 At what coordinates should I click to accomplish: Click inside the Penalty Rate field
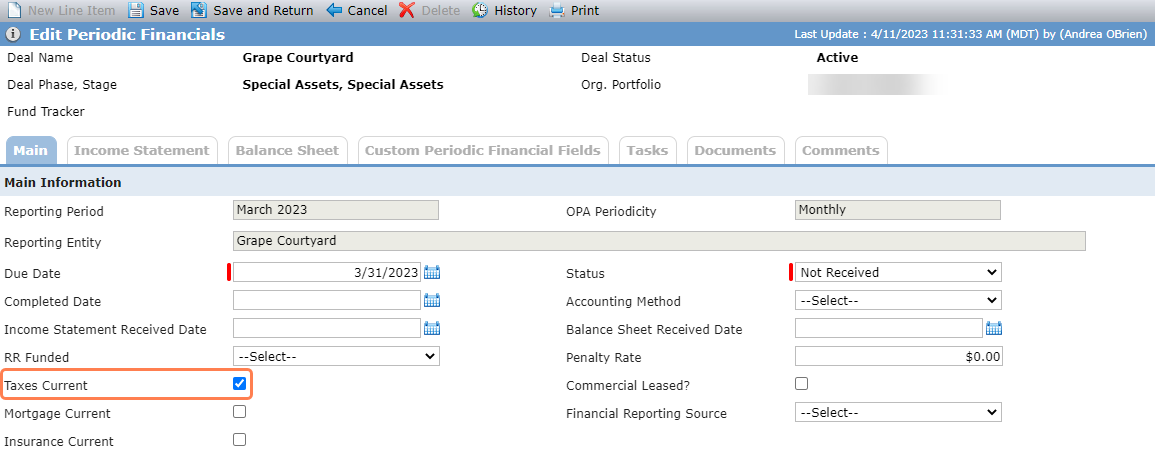(899, 357)
